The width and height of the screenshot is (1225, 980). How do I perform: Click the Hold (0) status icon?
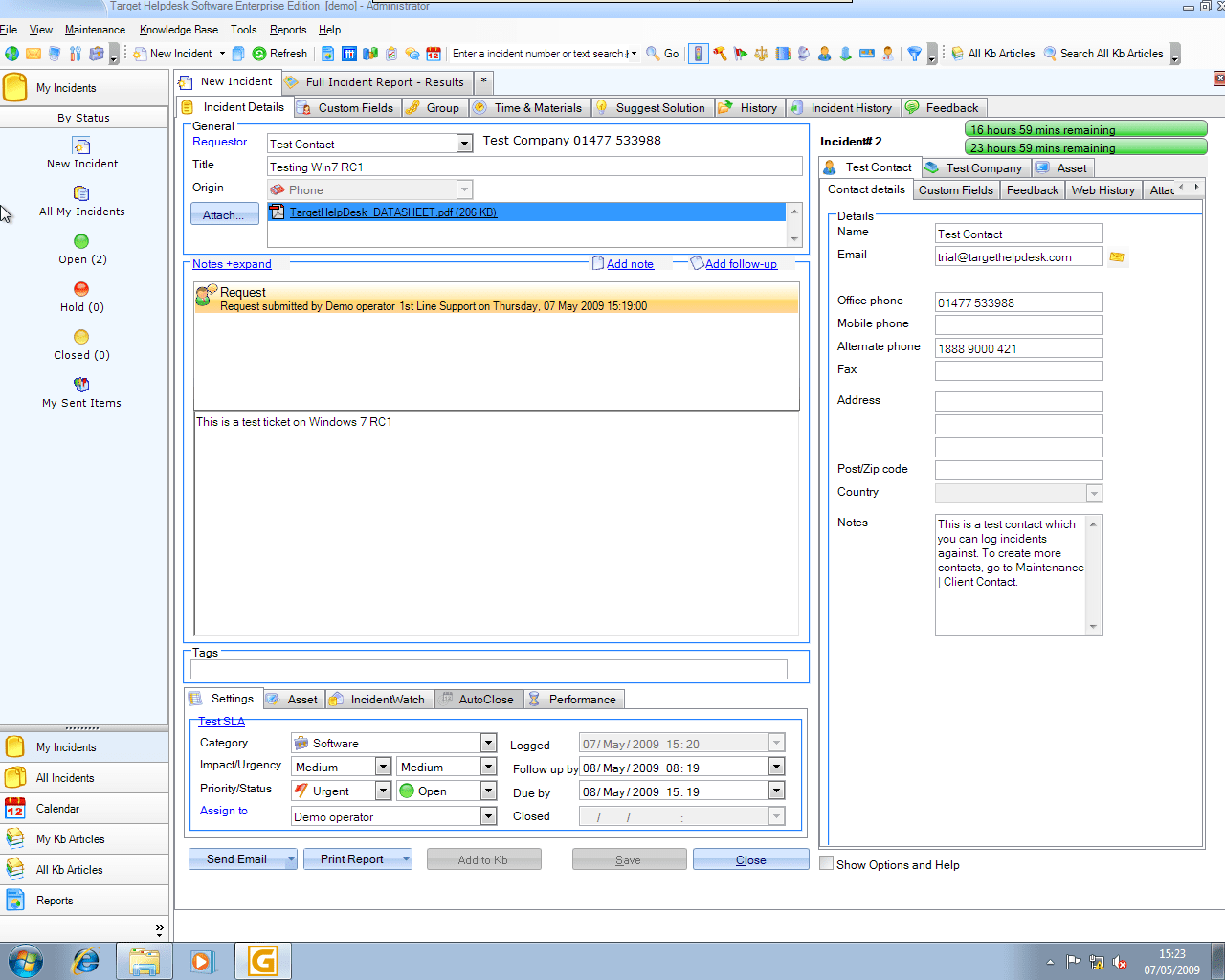pos(81,298)
